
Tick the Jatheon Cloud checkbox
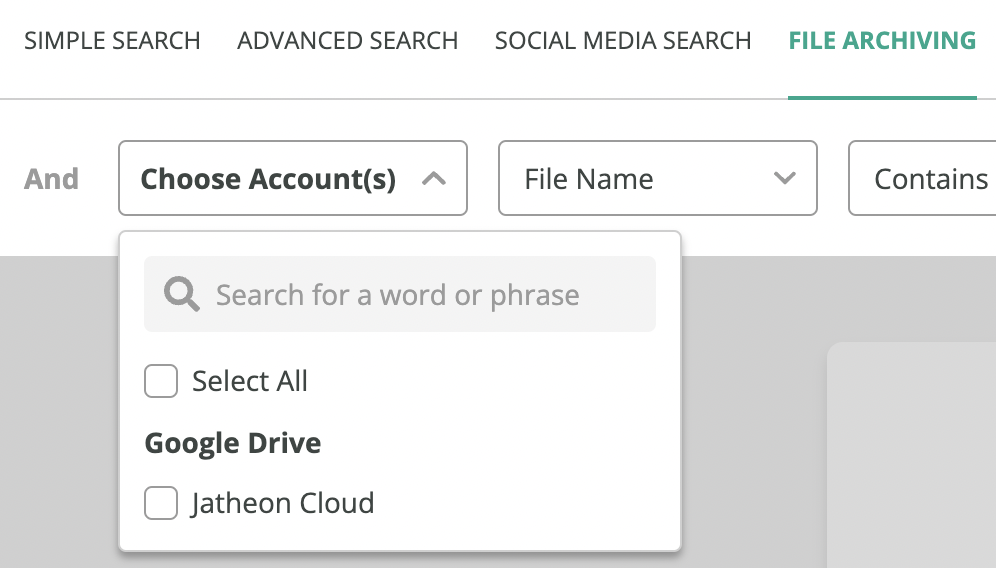pos(161,503)
